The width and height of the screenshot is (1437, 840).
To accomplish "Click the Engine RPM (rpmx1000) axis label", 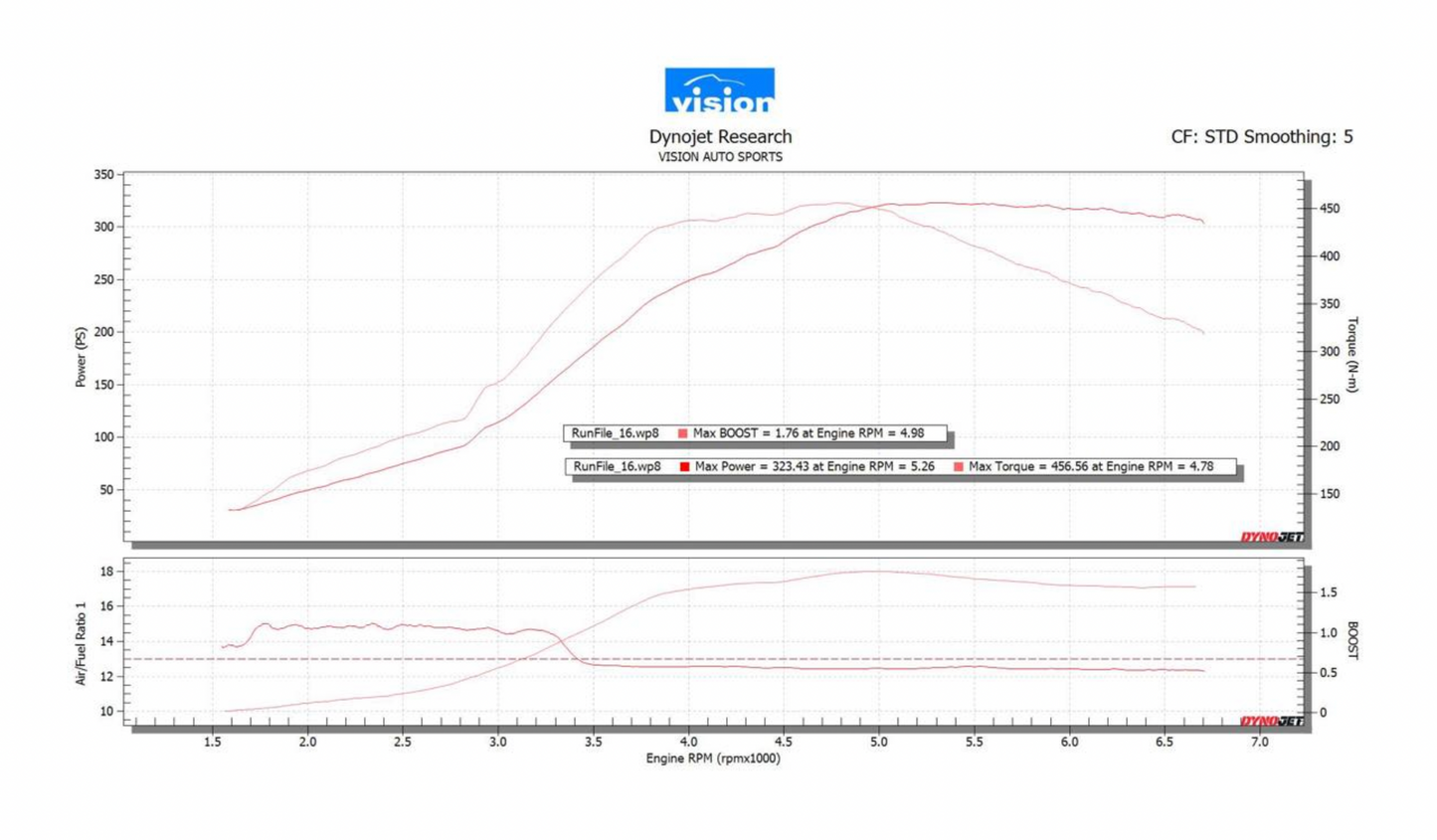I will click(x=713, y=758).
